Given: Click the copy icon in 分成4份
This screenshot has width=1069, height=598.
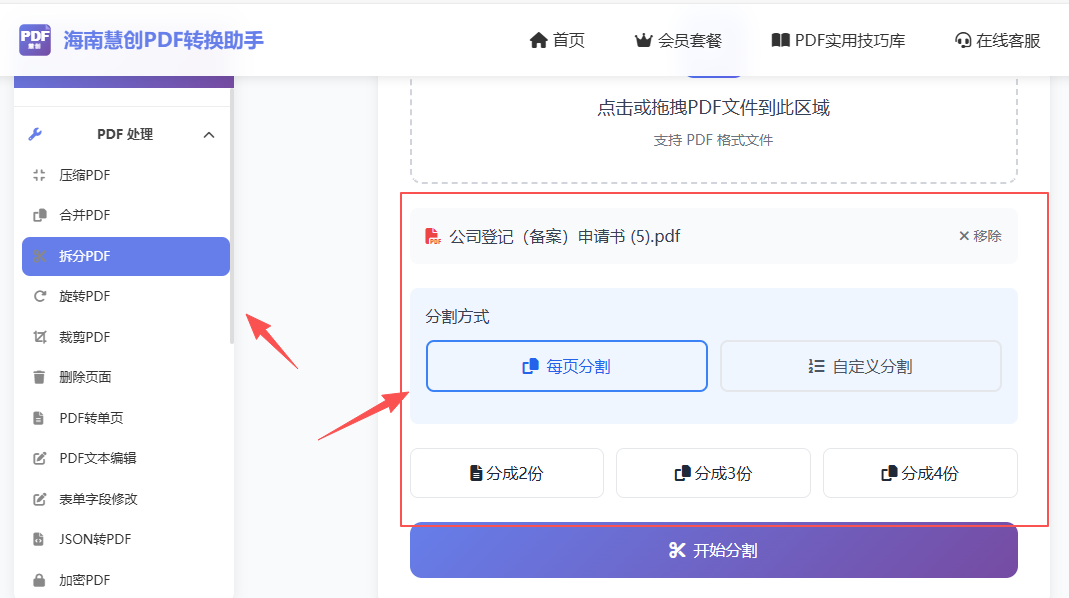Looking at the screenshot, I should pos(889,473).
